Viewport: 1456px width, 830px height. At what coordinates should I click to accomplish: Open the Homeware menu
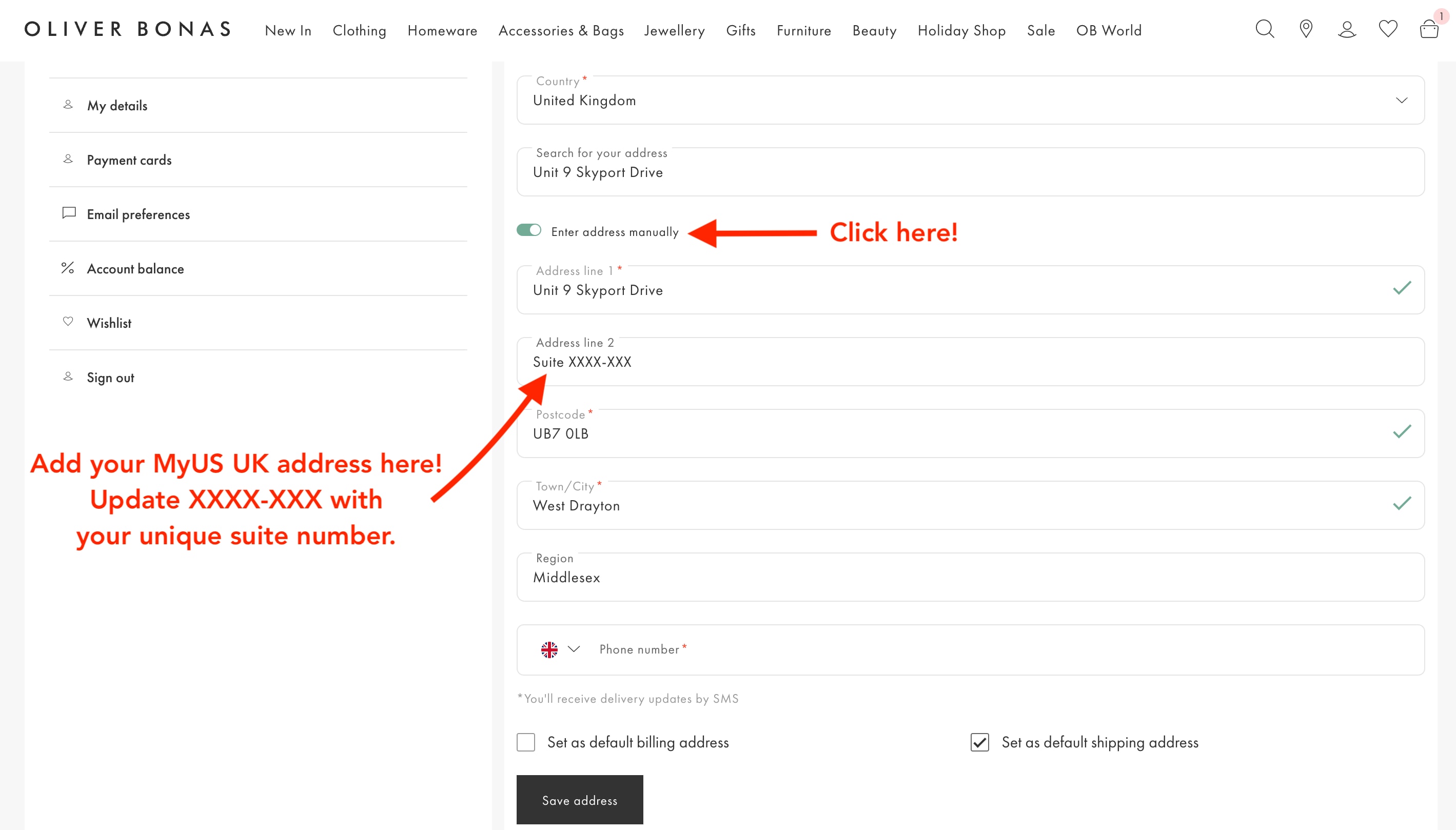click(x=442, y=31)
